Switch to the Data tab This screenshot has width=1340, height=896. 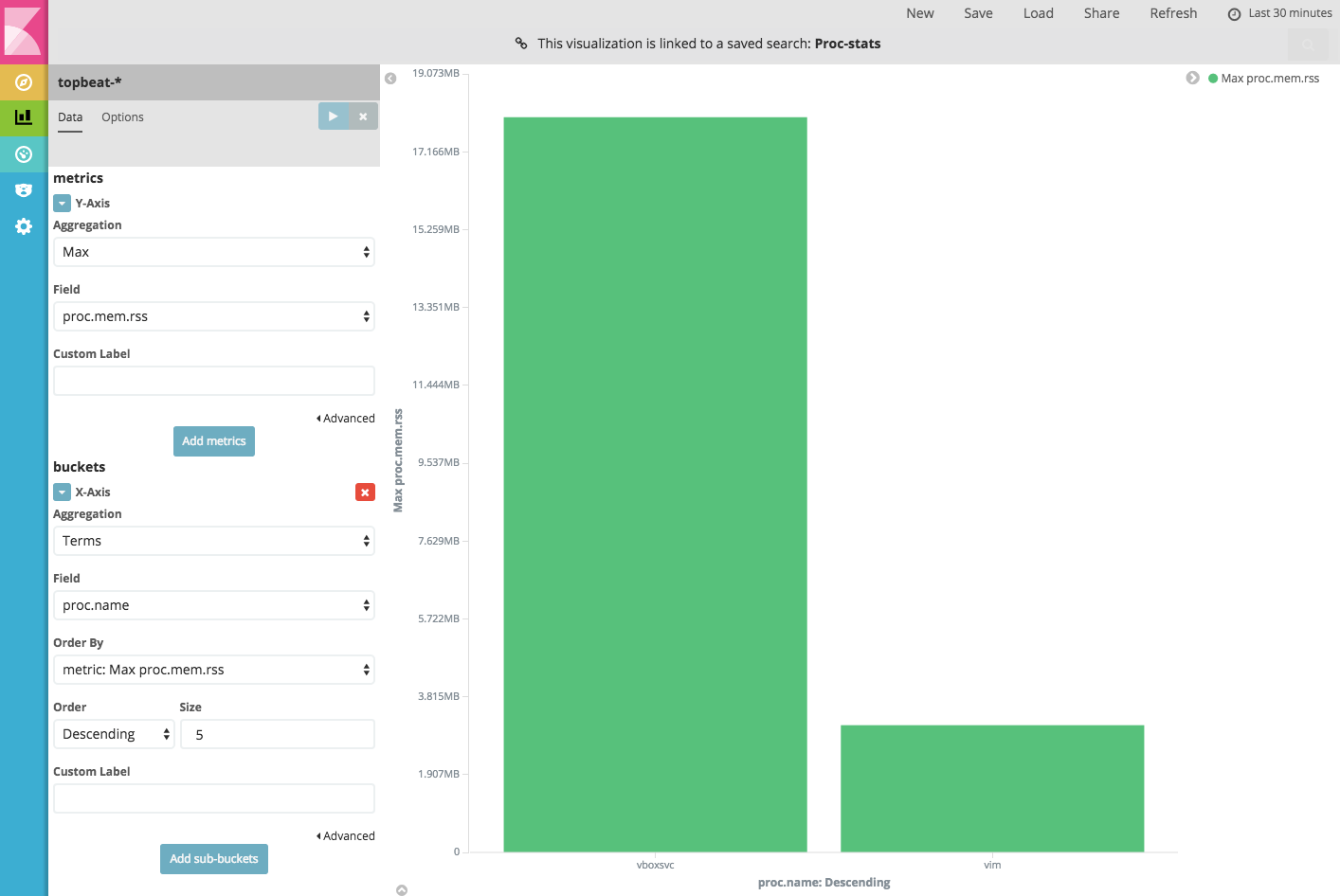(x=70, y=117)
